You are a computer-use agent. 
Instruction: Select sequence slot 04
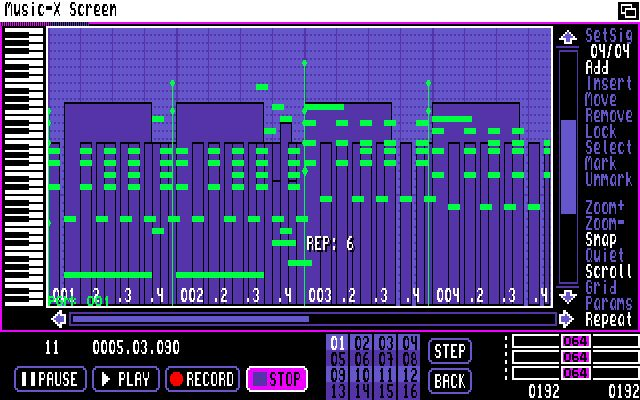(410, 343)
